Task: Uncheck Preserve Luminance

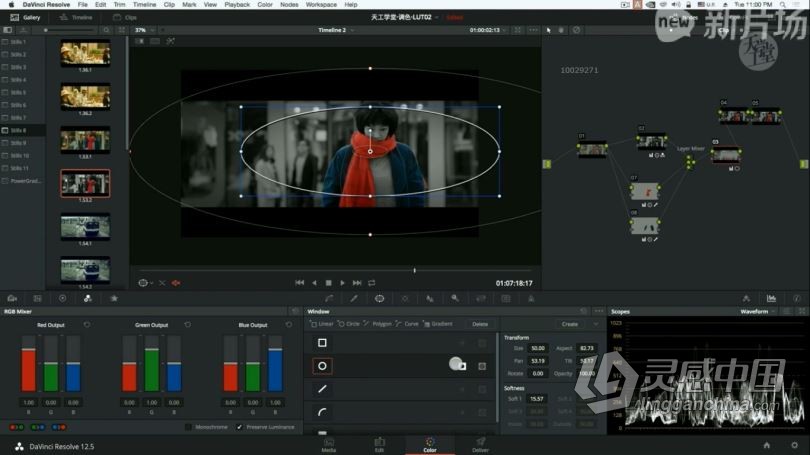Action: pyautogui.click(x=239, y=427)
